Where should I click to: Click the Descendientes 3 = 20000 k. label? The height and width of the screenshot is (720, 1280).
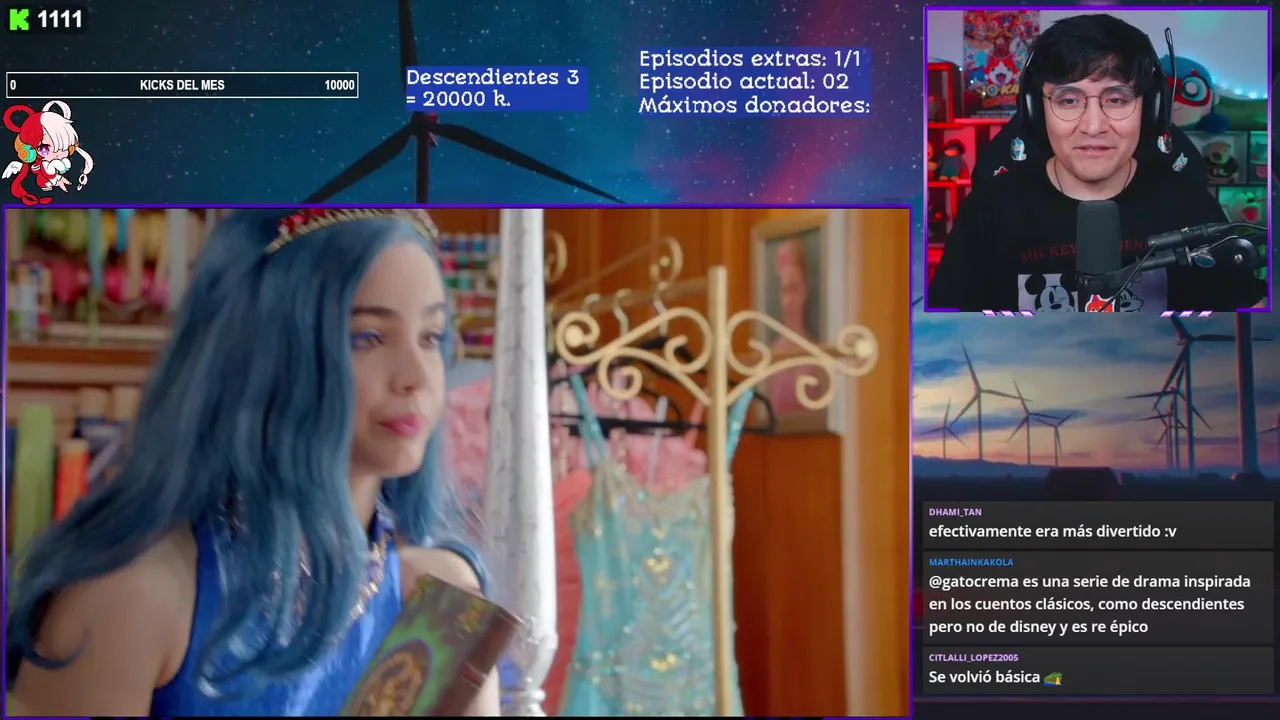pyautogui.click(x=492, y=88)
